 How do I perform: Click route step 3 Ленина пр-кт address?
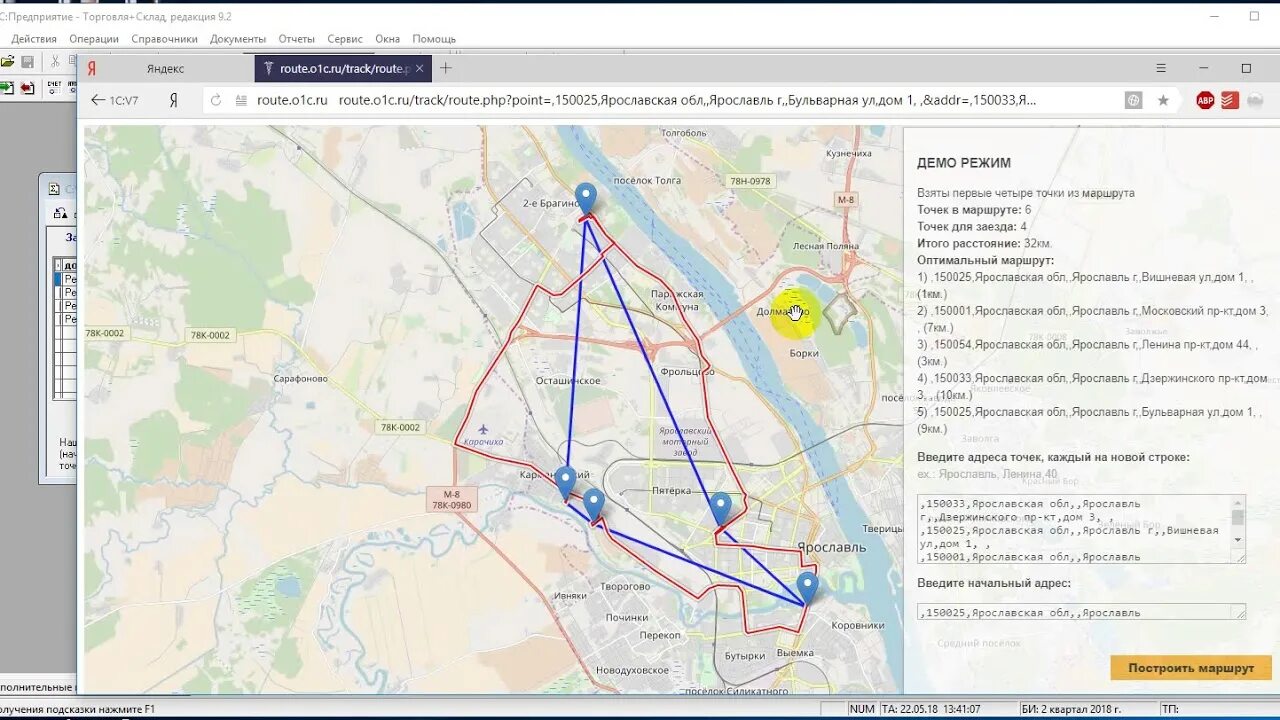click(x=1087, y=352)
